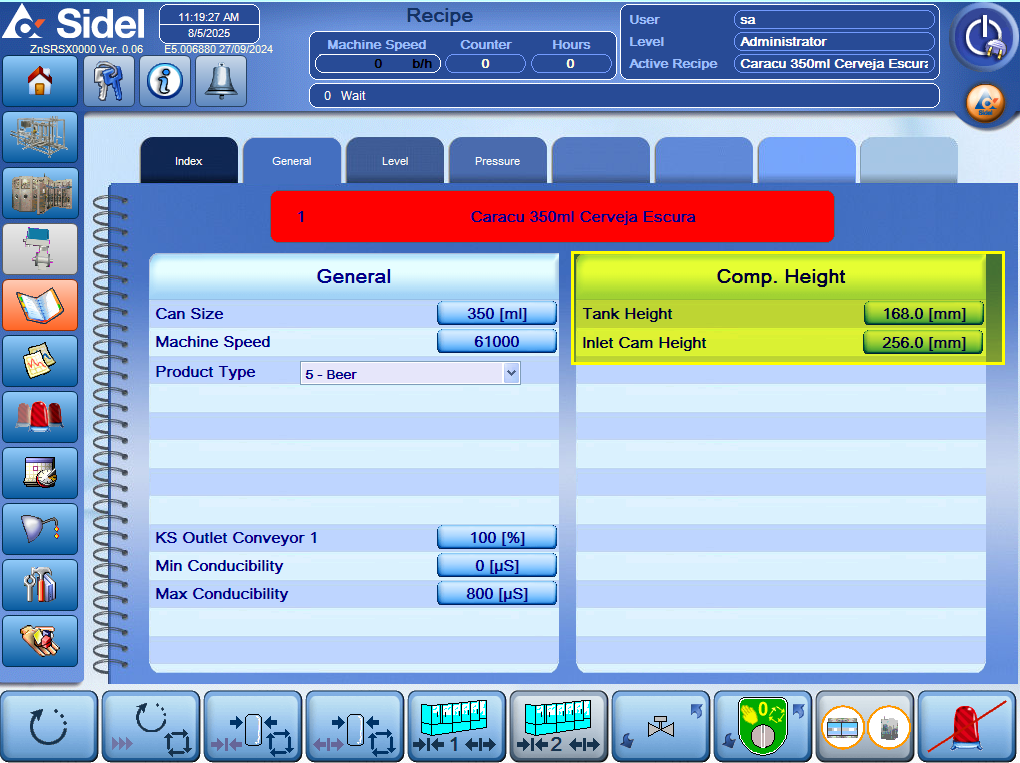The height and width of the screenshot is (763, 1020).
Task: Edit the Min Conducibility value
Action: (x=497, y=566)
